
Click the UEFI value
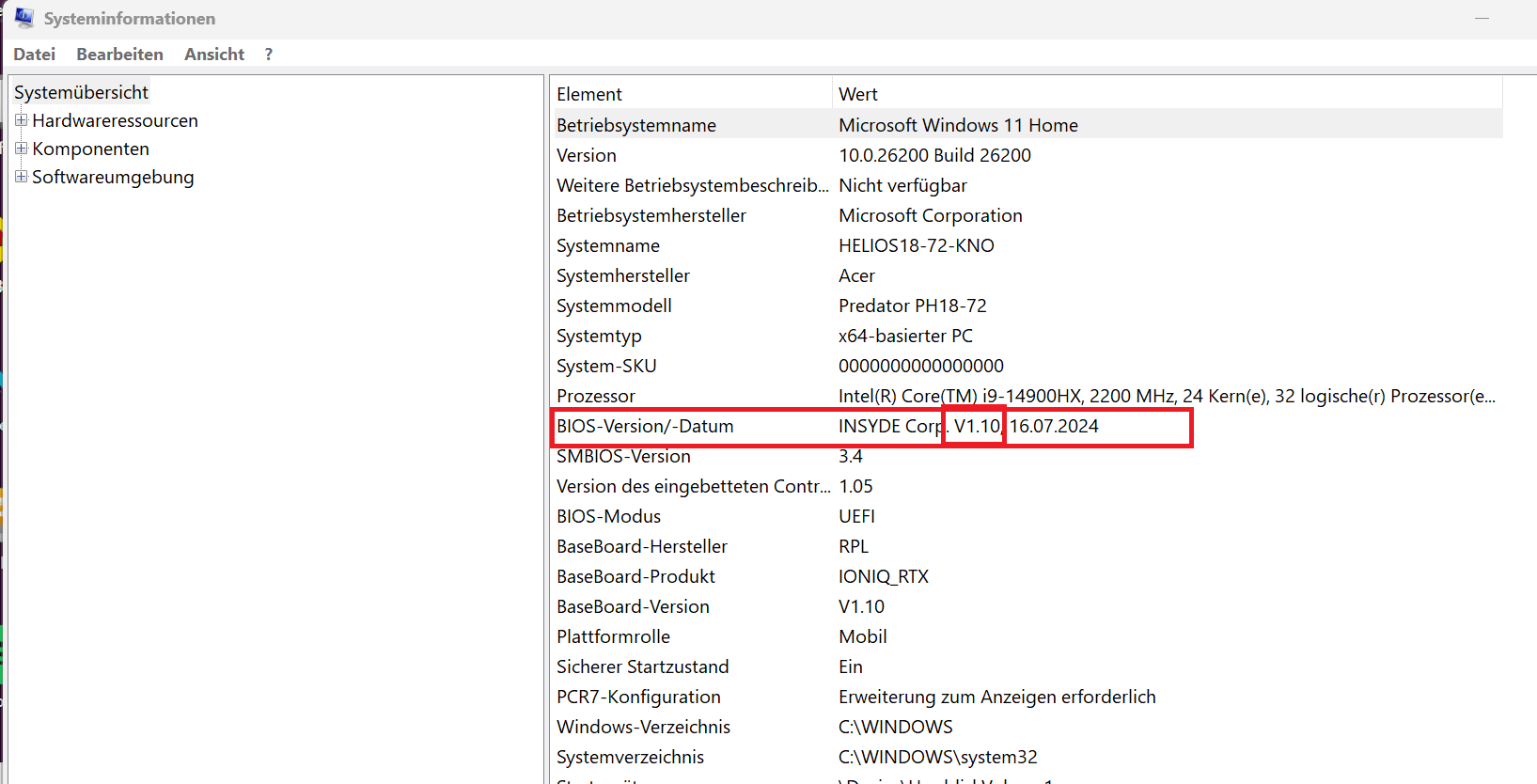(856, 516)
